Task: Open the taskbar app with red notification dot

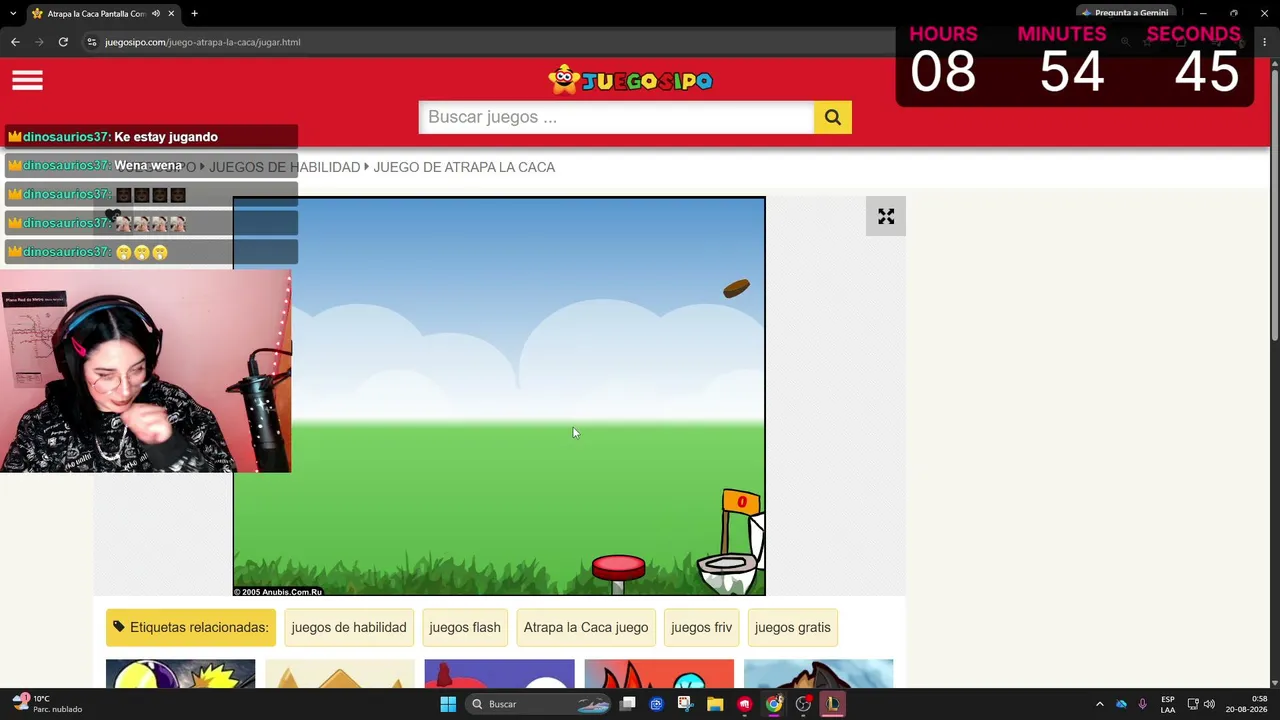Action: [803, 704]
